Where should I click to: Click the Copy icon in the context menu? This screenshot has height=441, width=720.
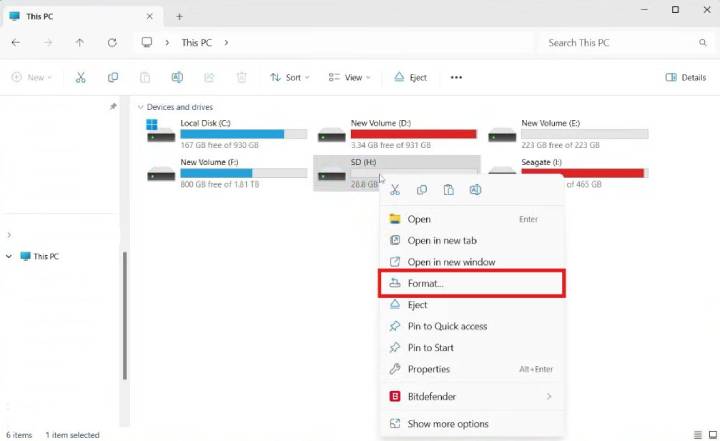(x=422, y=190)
